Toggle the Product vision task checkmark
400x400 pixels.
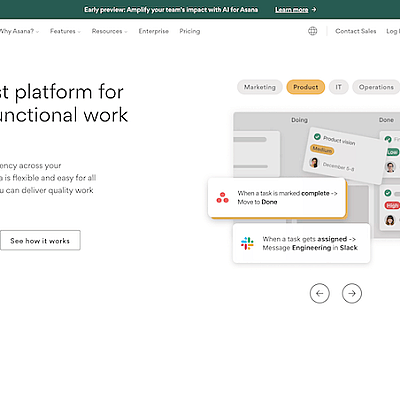317,137
